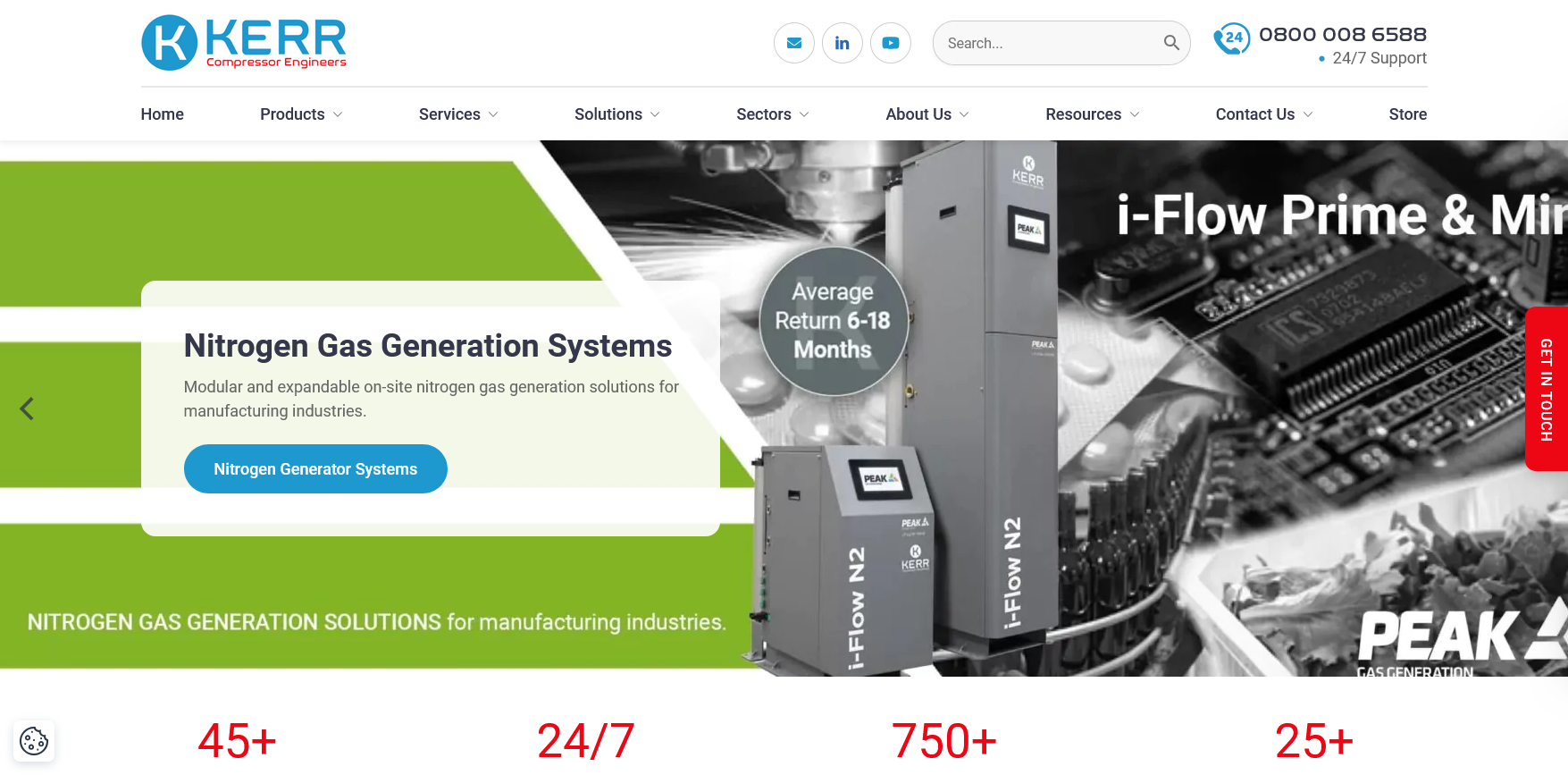Open the LinkedIn profile icon
Viewport: 1568px width, 775px height.
tap(842, 43)
